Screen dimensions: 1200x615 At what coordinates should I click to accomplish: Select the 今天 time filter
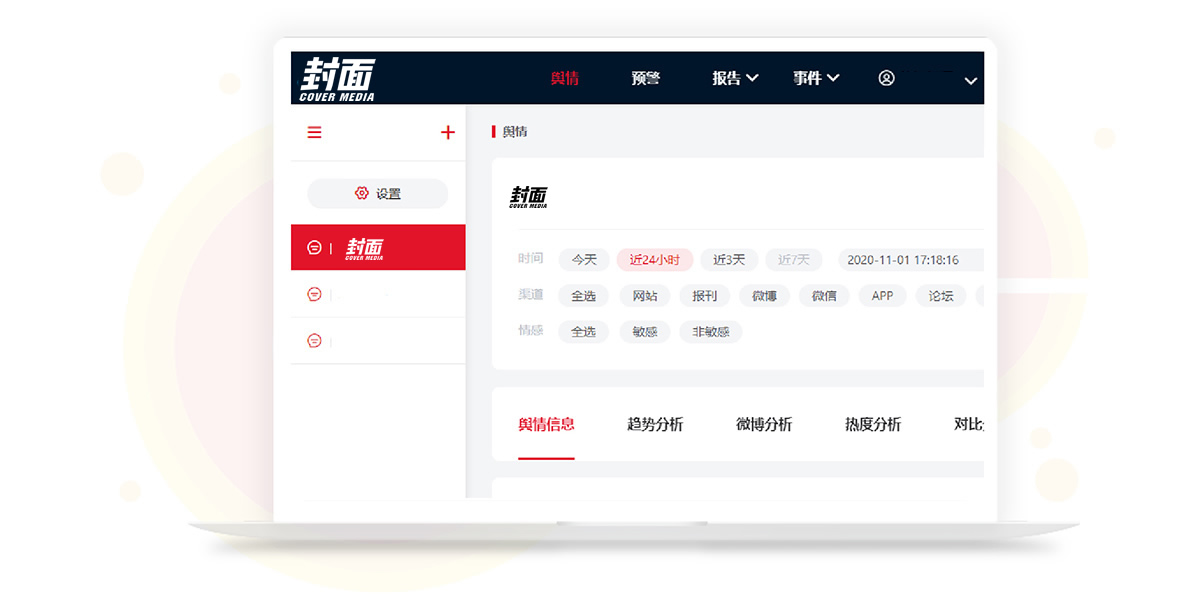[x=584, y=260]
